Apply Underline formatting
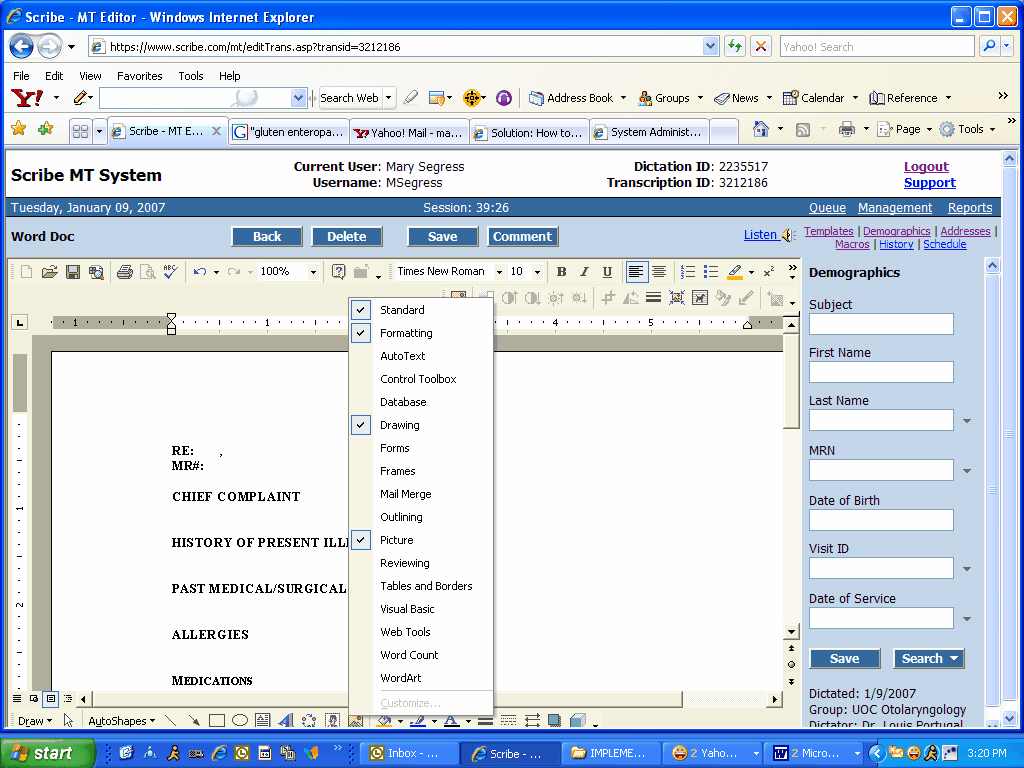 [607, 272]
